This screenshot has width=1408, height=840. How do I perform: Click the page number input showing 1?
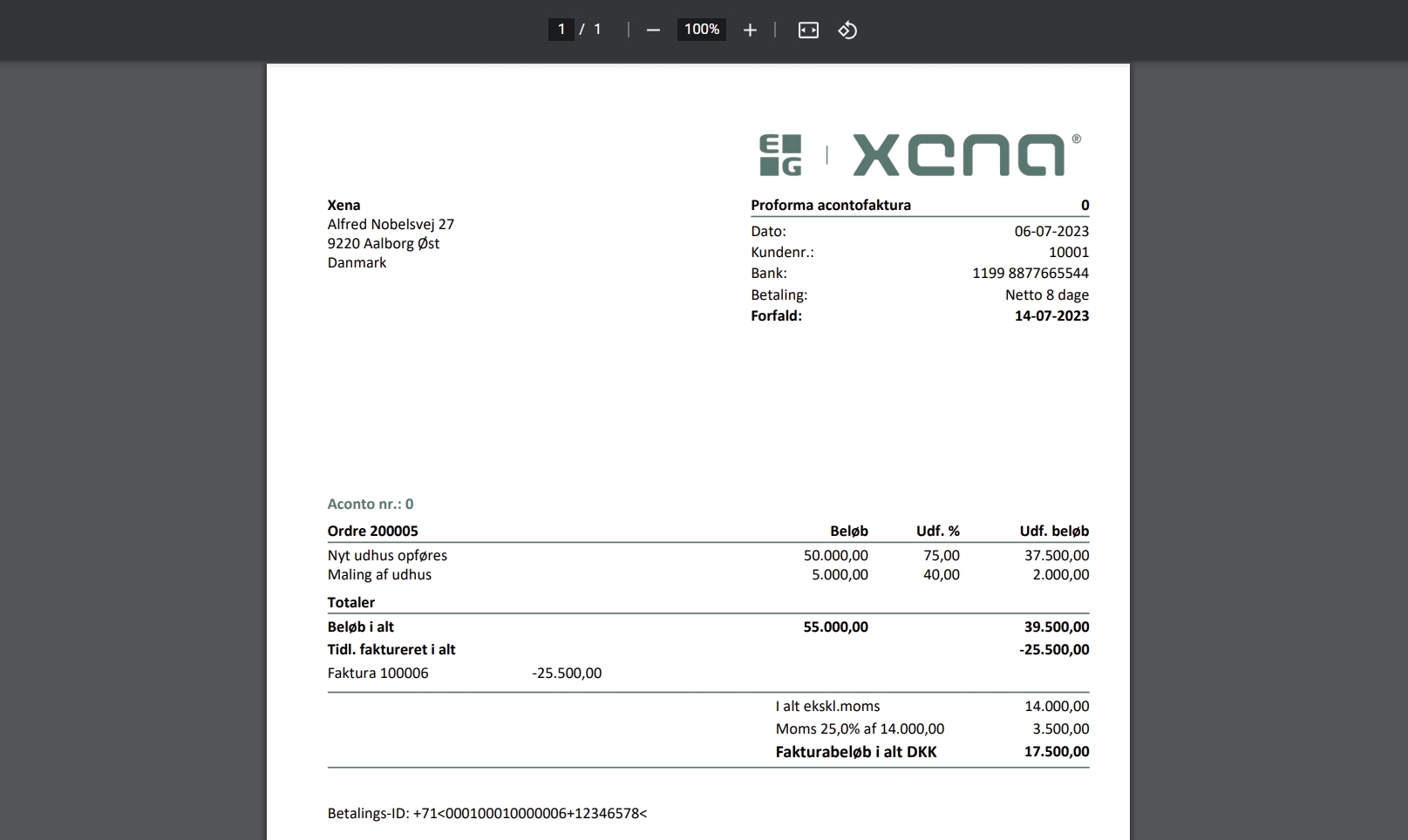tap(561, 29)
